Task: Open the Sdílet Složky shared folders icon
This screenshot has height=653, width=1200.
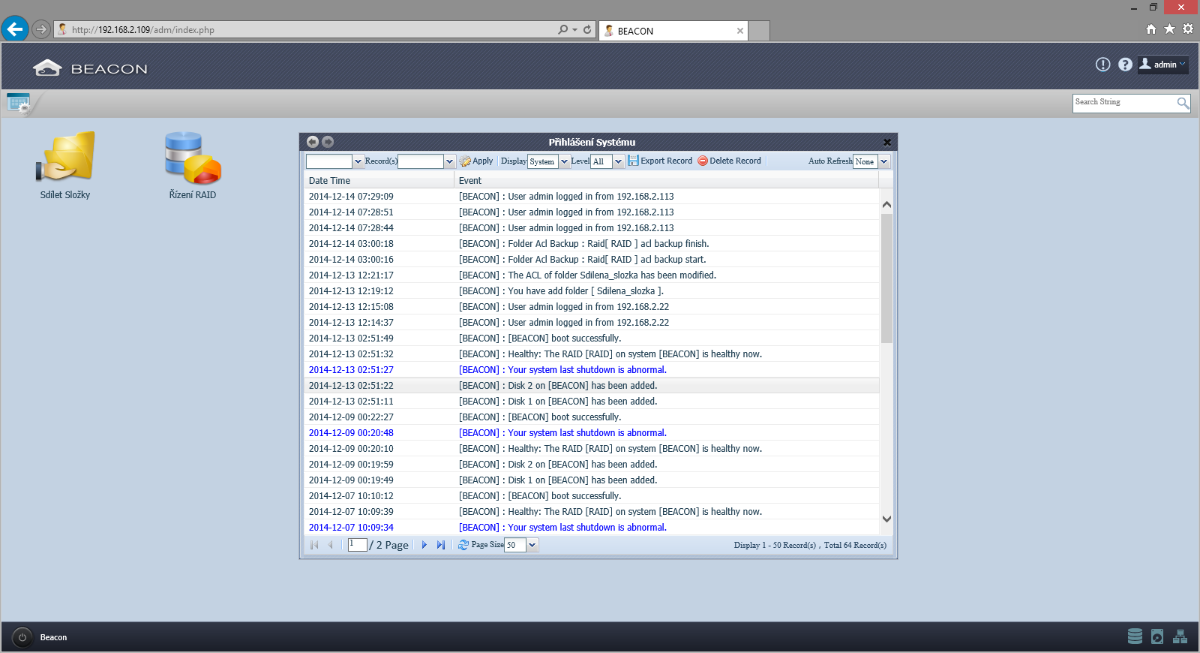Action: pos(65,160)
